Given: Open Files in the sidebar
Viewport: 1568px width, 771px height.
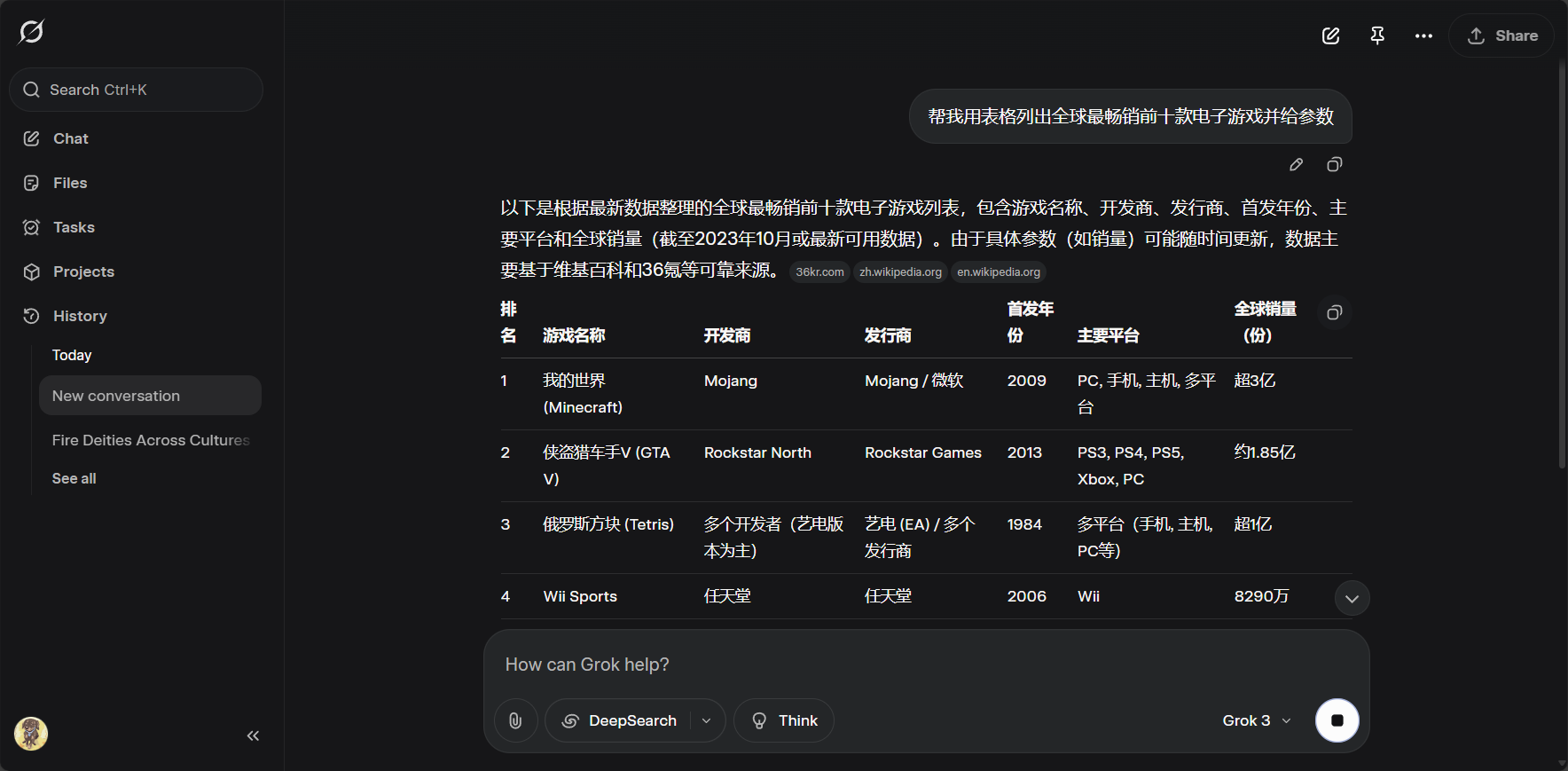Looking at the screenshot, I should pyautogui.click(x=69, y=183).
